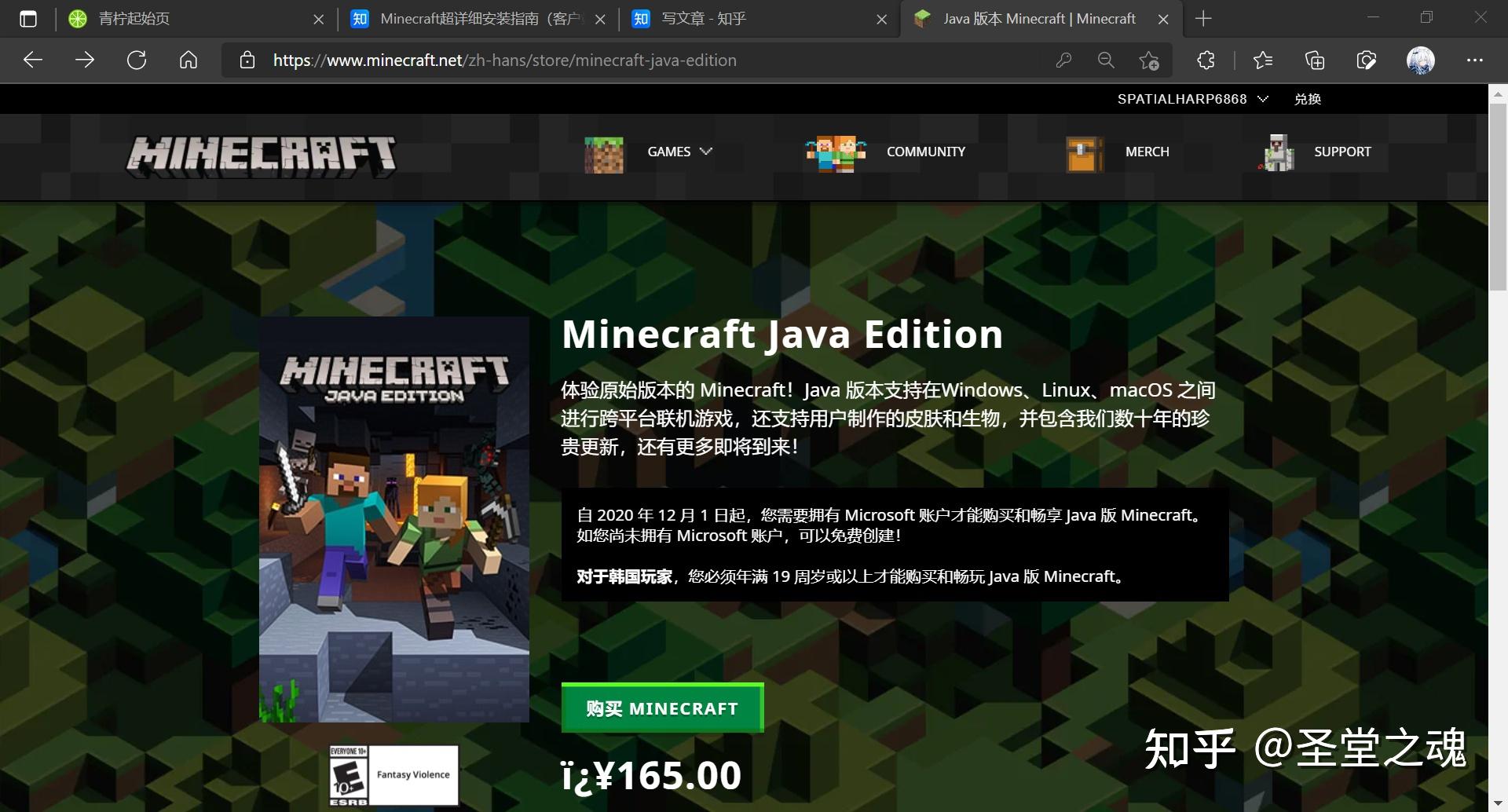View site security lock info
The image size is (1508, 812).
[x=247, y=60]
